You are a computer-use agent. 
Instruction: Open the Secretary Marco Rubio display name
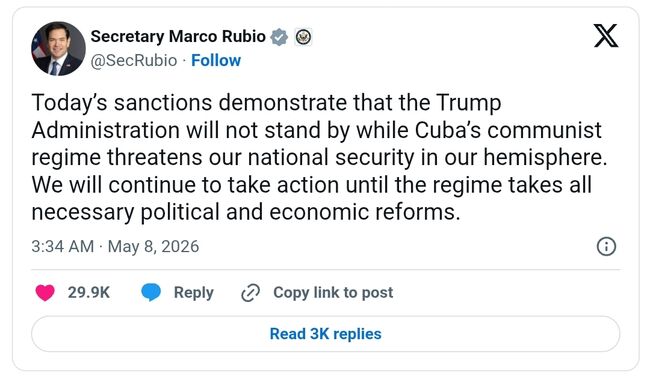pos(178,36)
